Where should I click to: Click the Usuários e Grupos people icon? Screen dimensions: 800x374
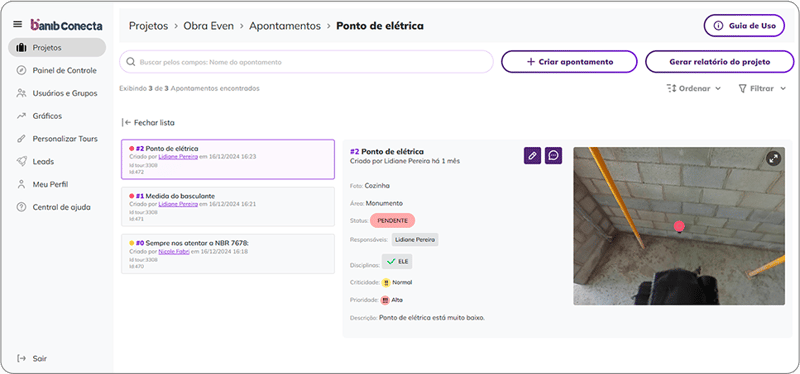(x=21, y=93)
